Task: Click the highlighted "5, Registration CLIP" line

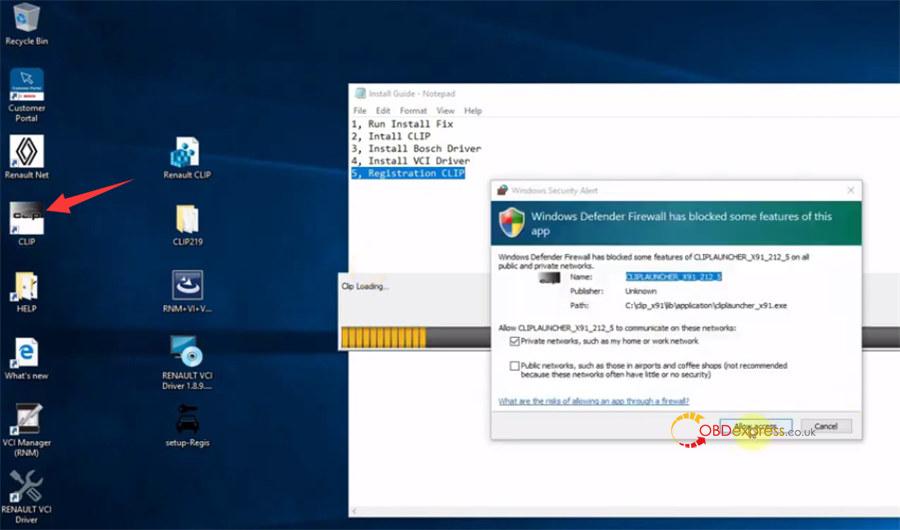Action: tap(408, 173)
